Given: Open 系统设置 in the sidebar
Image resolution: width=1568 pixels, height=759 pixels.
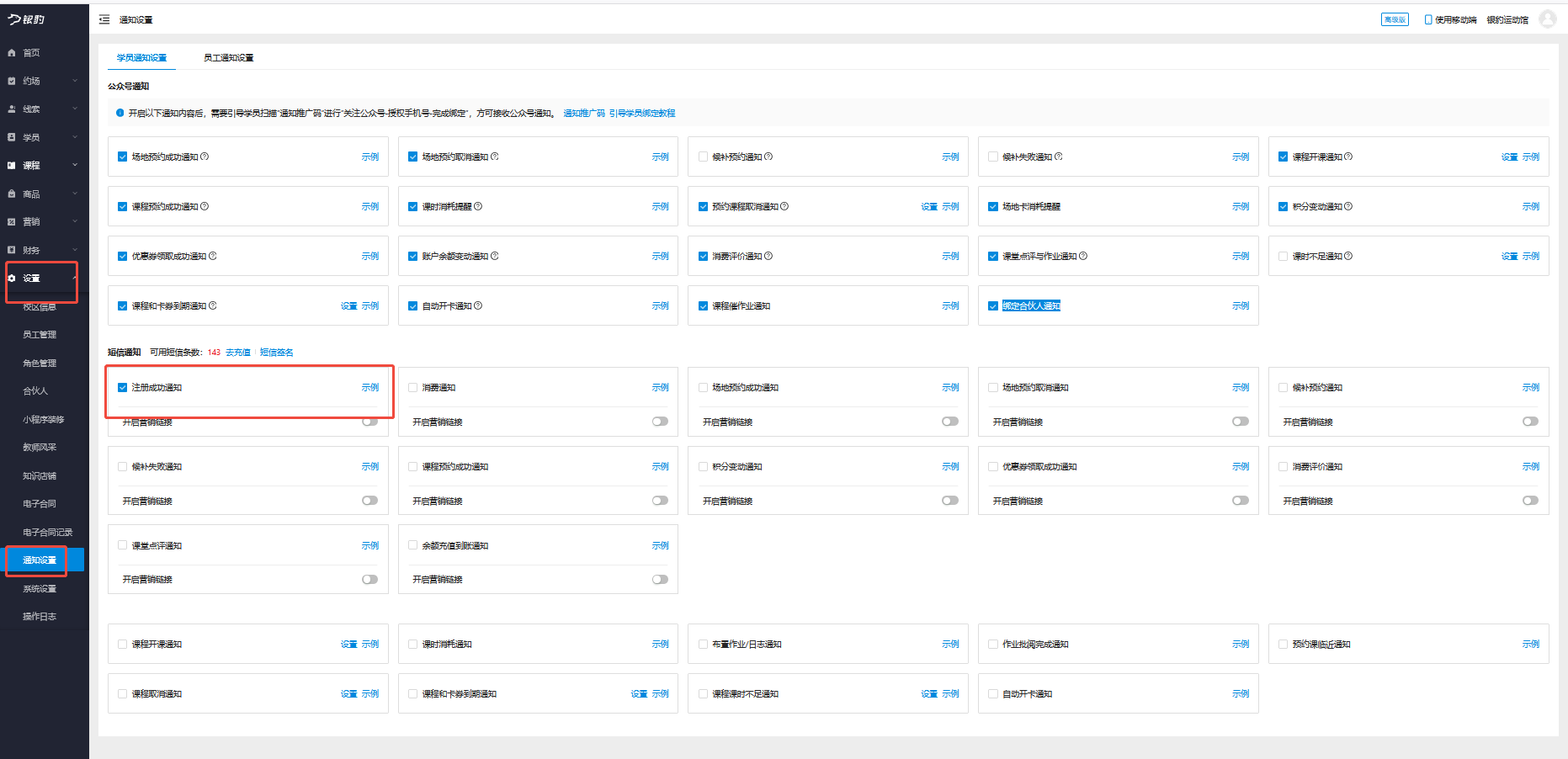Looking at the screenshot, I should point(40,589).
